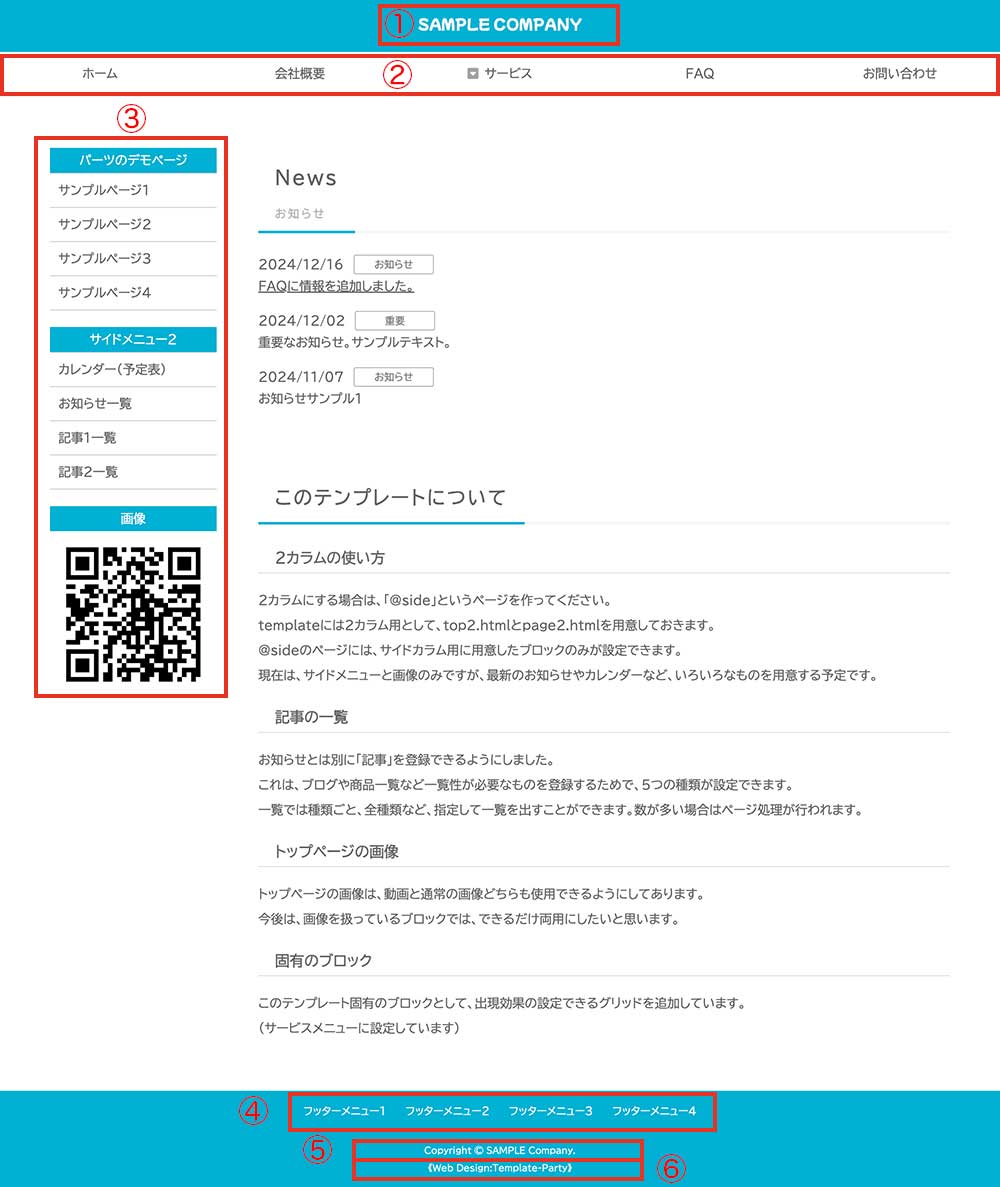The width and height of the screenshot is (1000, 1187).
Task: Expand the サービス dropdown arrow icon
Action: coord(473,73)
